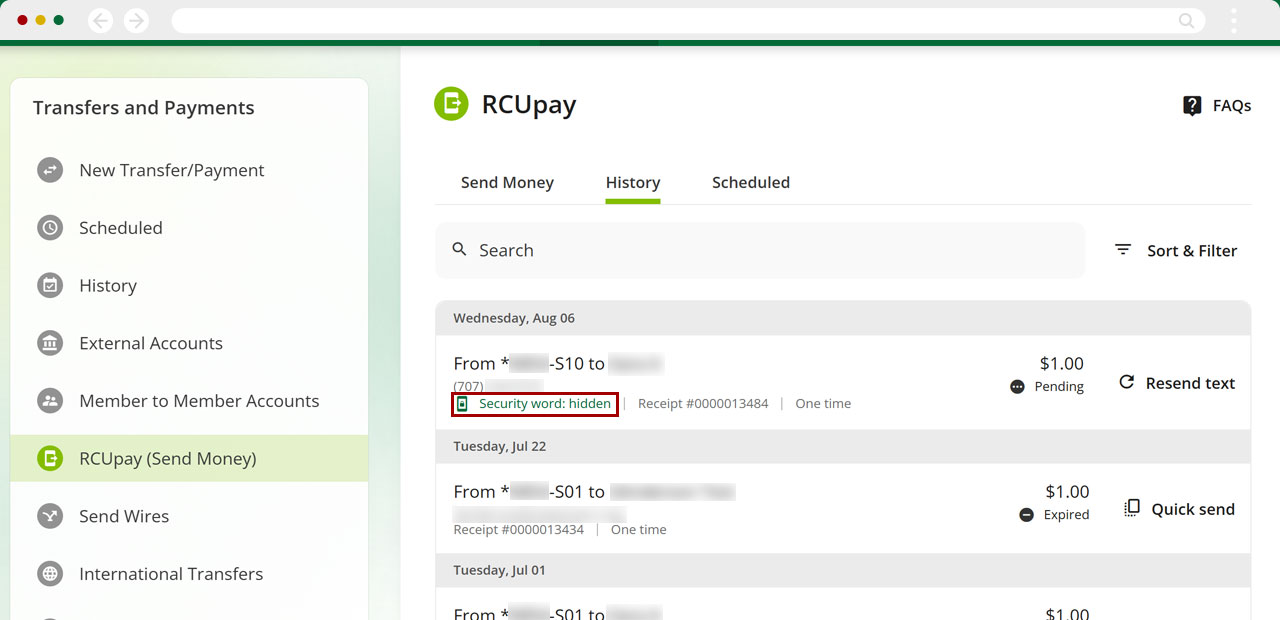Click the Tuesday, Jul 22 date header
This screenshot has height=620, width=1280.
(x=500, y=446)
